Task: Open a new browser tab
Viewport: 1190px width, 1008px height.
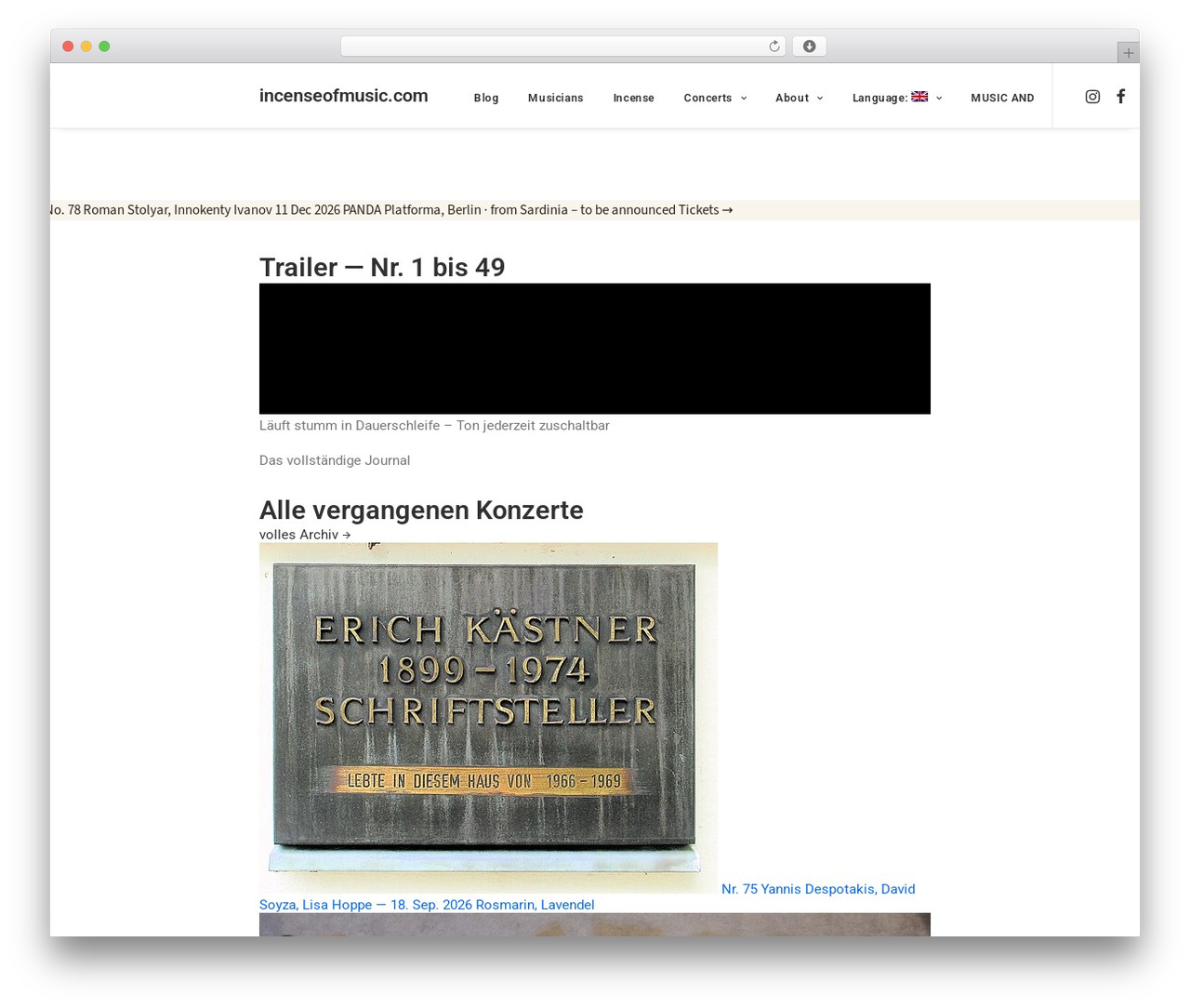Action: pyautogui.click(x=1128, y=53)
